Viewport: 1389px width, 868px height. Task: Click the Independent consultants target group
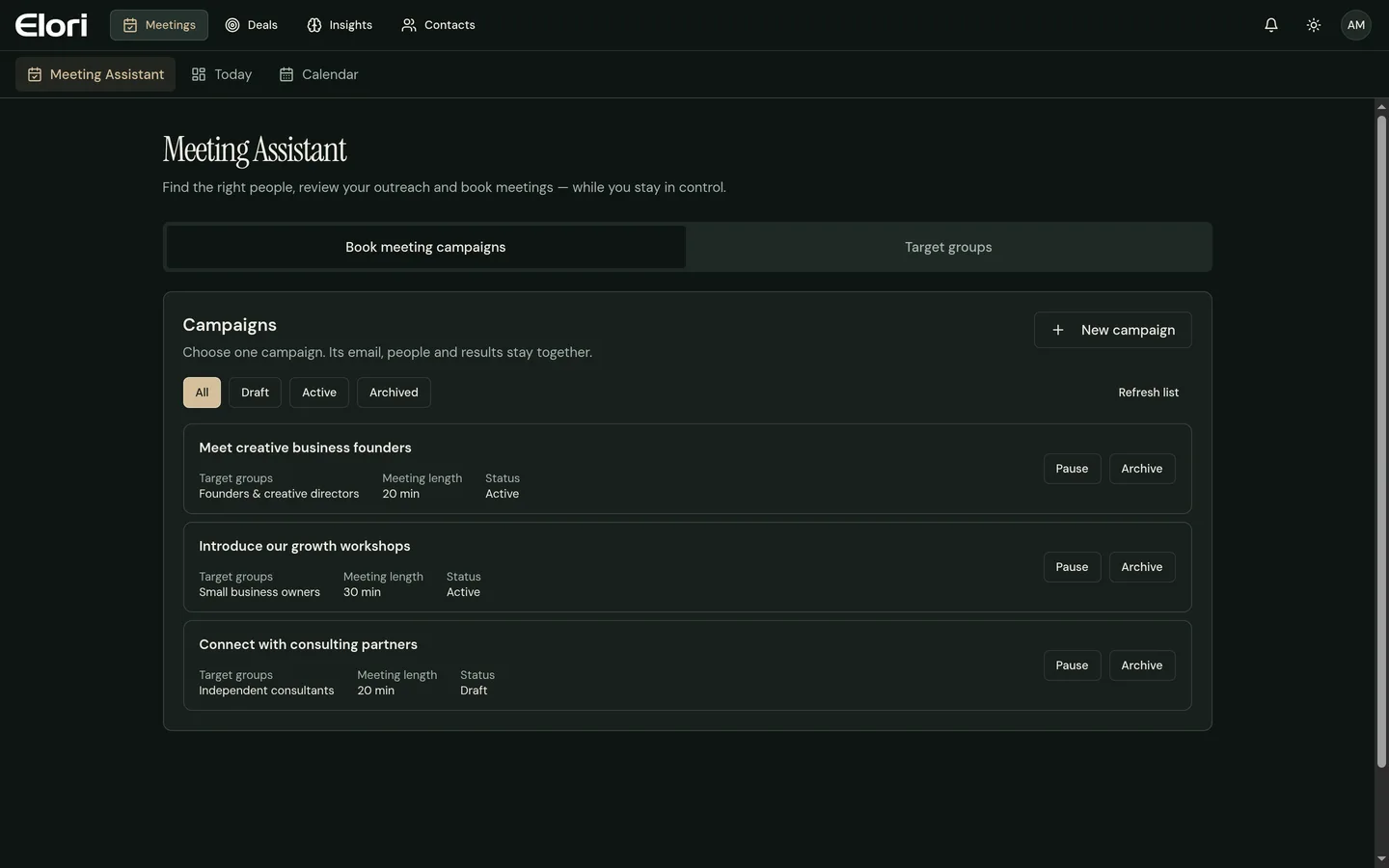coord(266,691)
